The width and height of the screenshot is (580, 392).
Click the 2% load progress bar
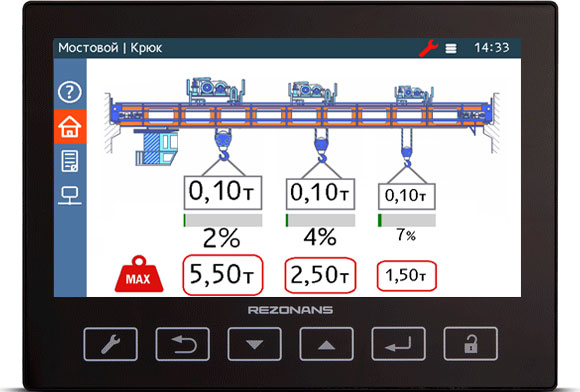point(223,220)
